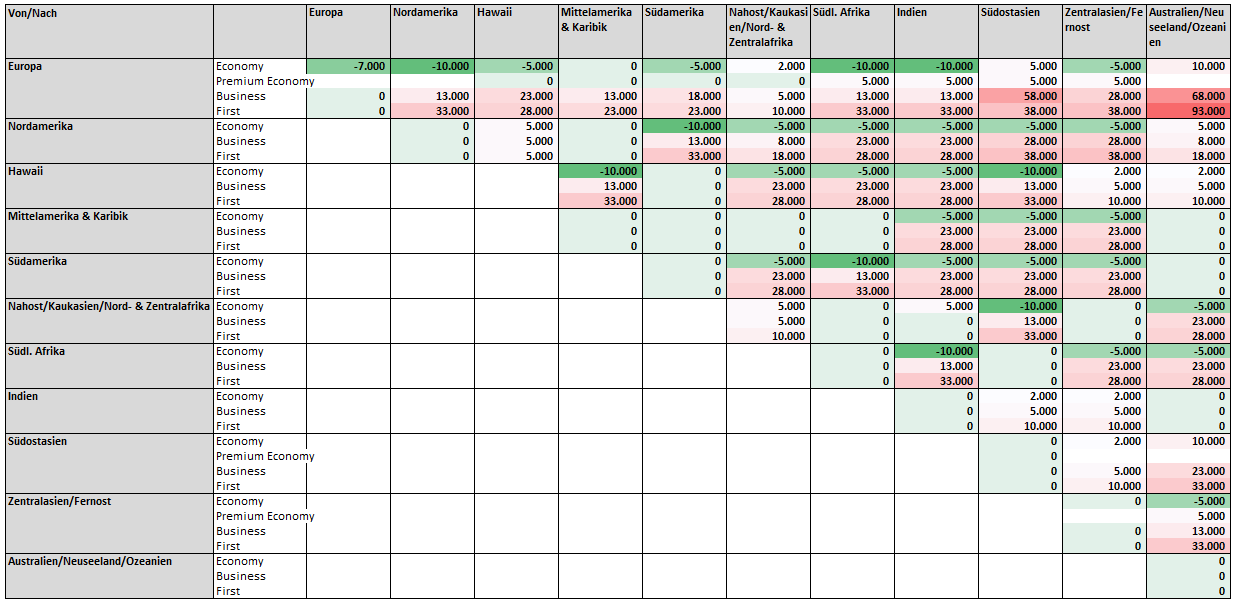Select the 58.000 cell
Viewport: 1236px width, 603px height.
(x=1020, y=96)
